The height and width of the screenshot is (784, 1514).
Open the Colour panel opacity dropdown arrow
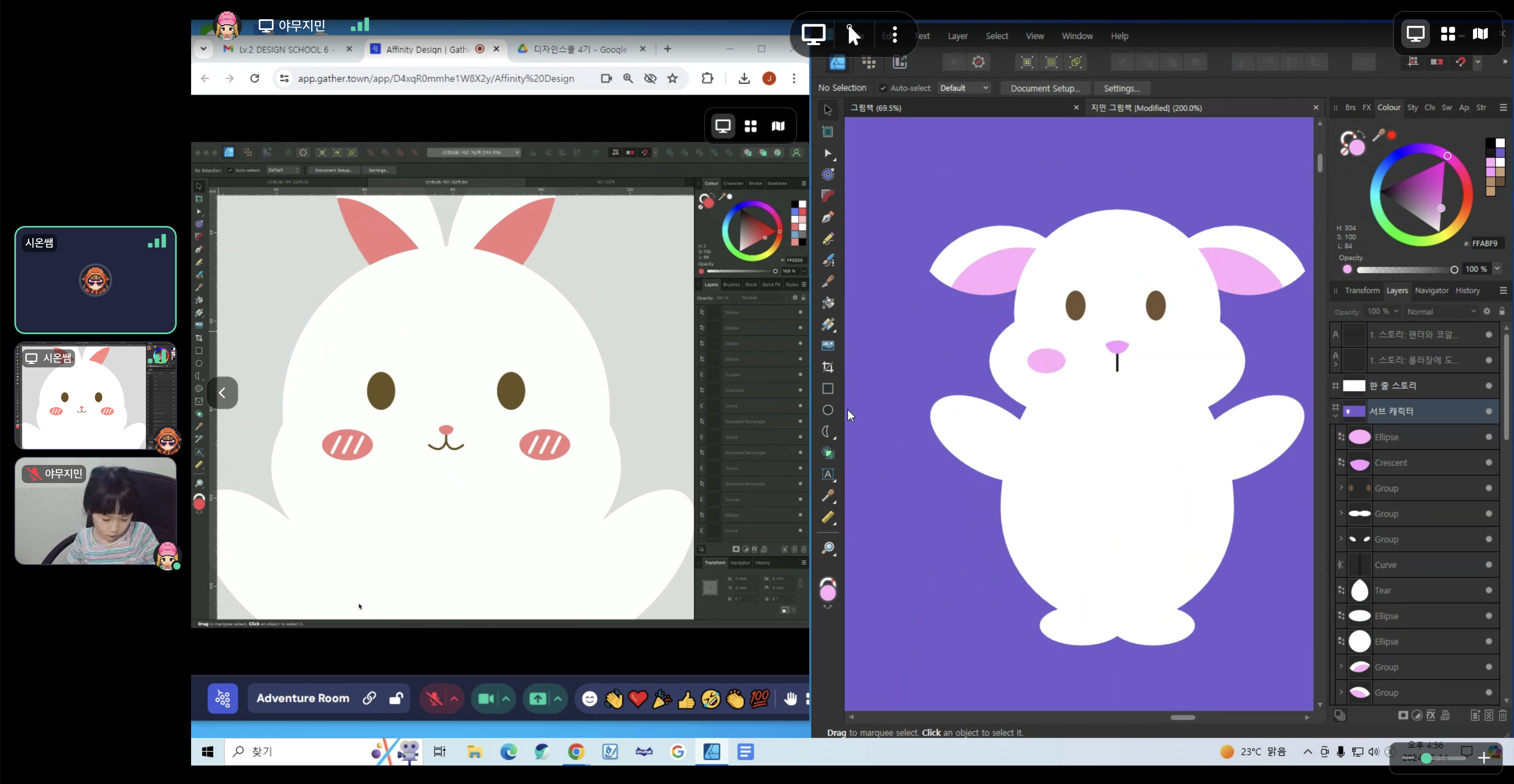tap(1497, 269)
